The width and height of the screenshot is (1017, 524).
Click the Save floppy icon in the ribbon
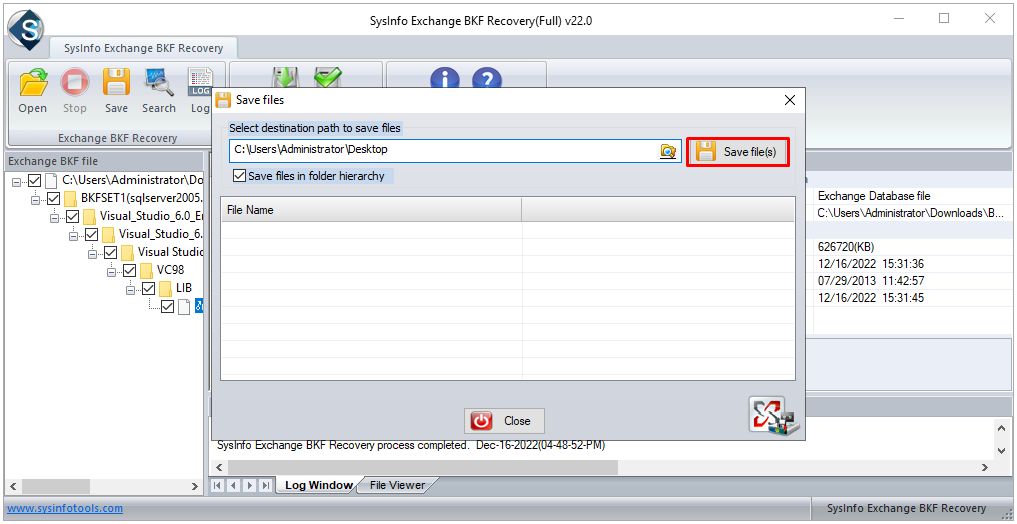coord(116,83)
